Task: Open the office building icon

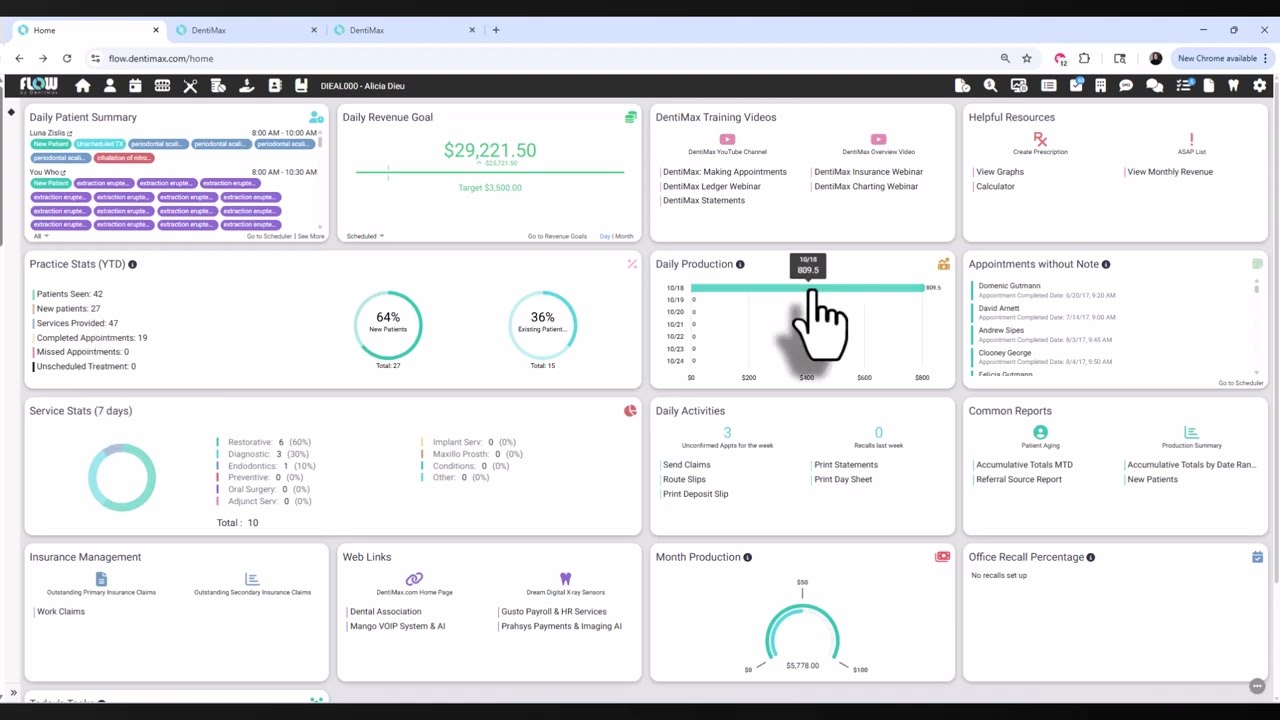Action: pos(1100,86)
